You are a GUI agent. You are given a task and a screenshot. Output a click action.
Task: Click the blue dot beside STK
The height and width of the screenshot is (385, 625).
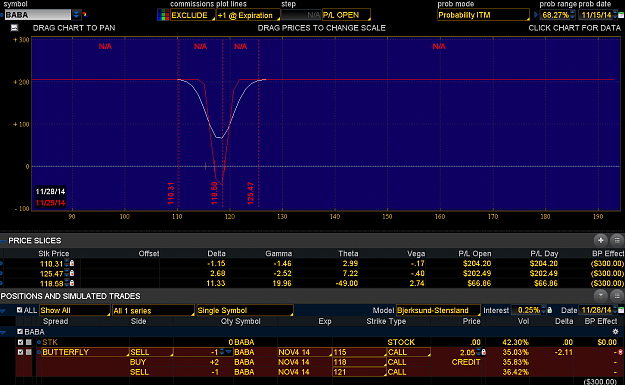tap(39, 342)
